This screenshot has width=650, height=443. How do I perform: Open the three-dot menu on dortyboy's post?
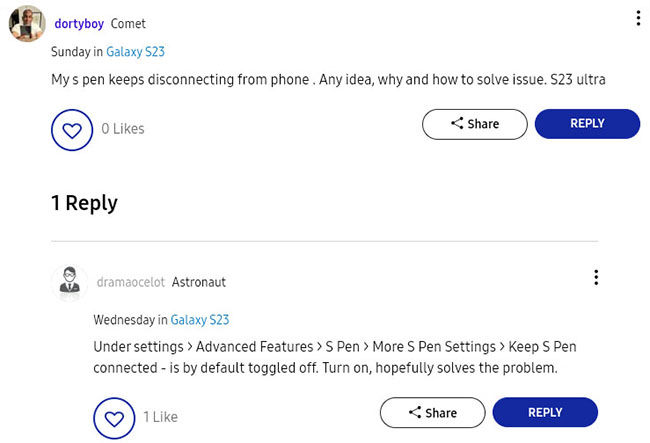(638, 18)
